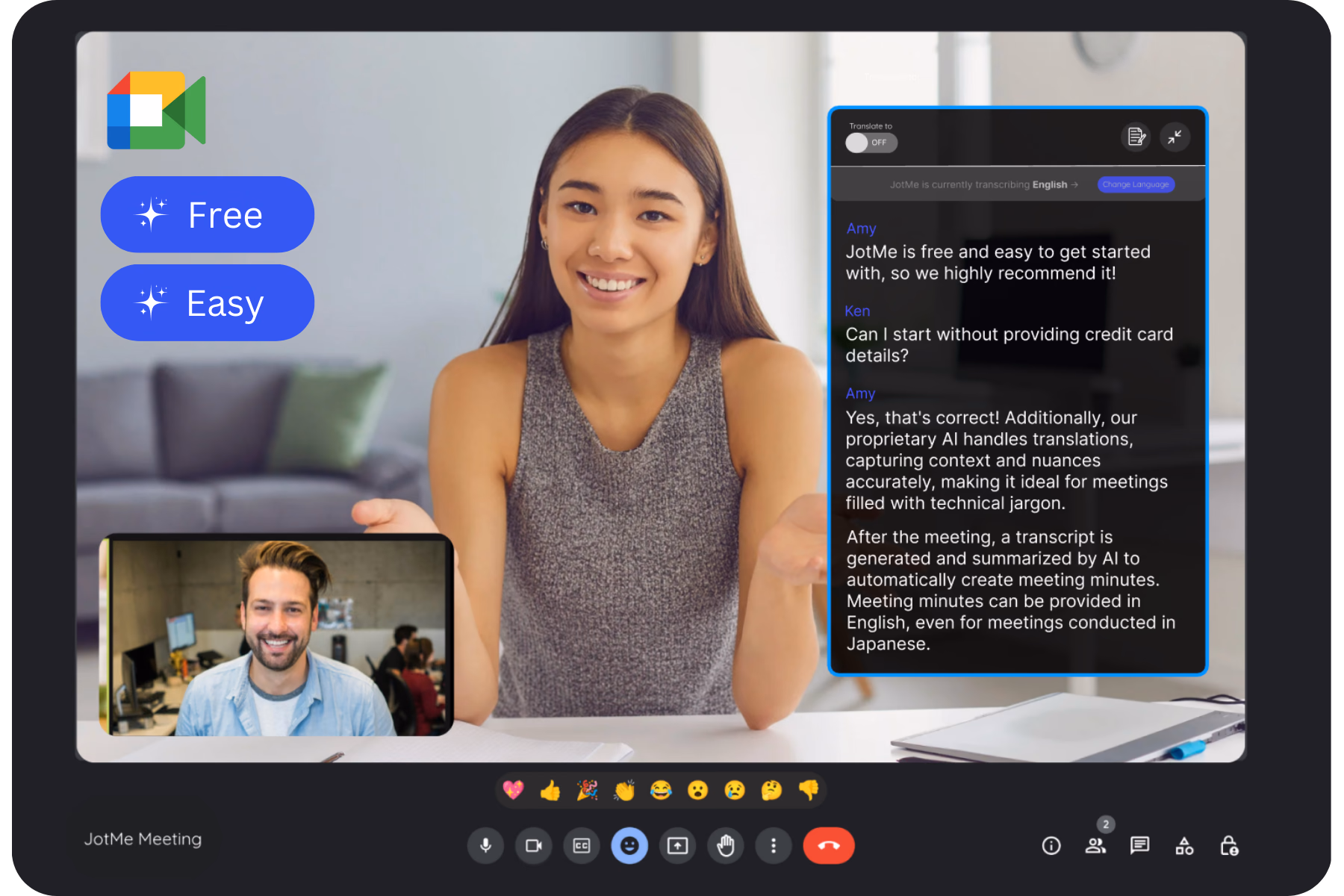Open more options menu (three dots)
Viewport: 1344px width, 896px height.
pos(774,846)
